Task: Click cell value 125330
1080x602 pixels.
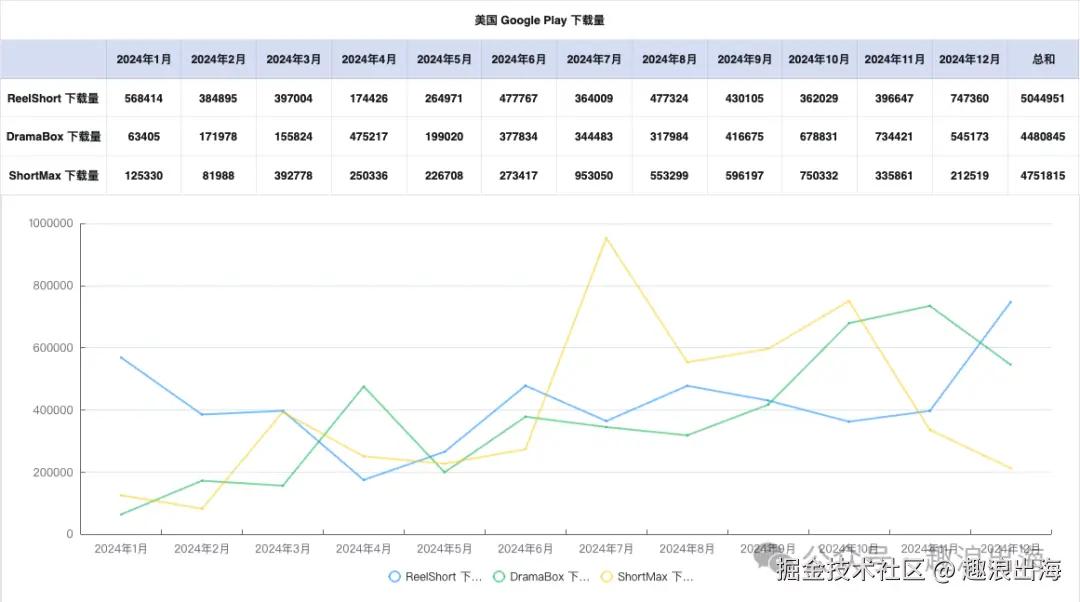Action: tap(143, 176)
